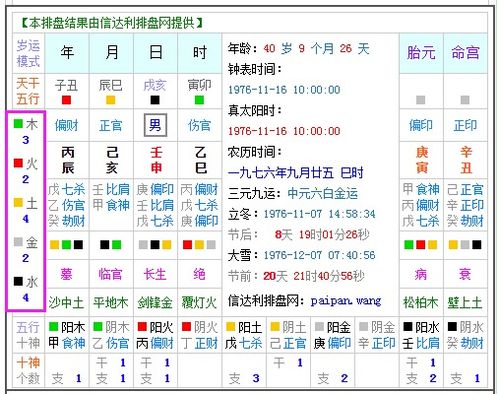Image resolution: width=499 pixels, height=394 pixels.
Task: Select the 乙巳 hour pillar
Action: click(x=201, y=161)
